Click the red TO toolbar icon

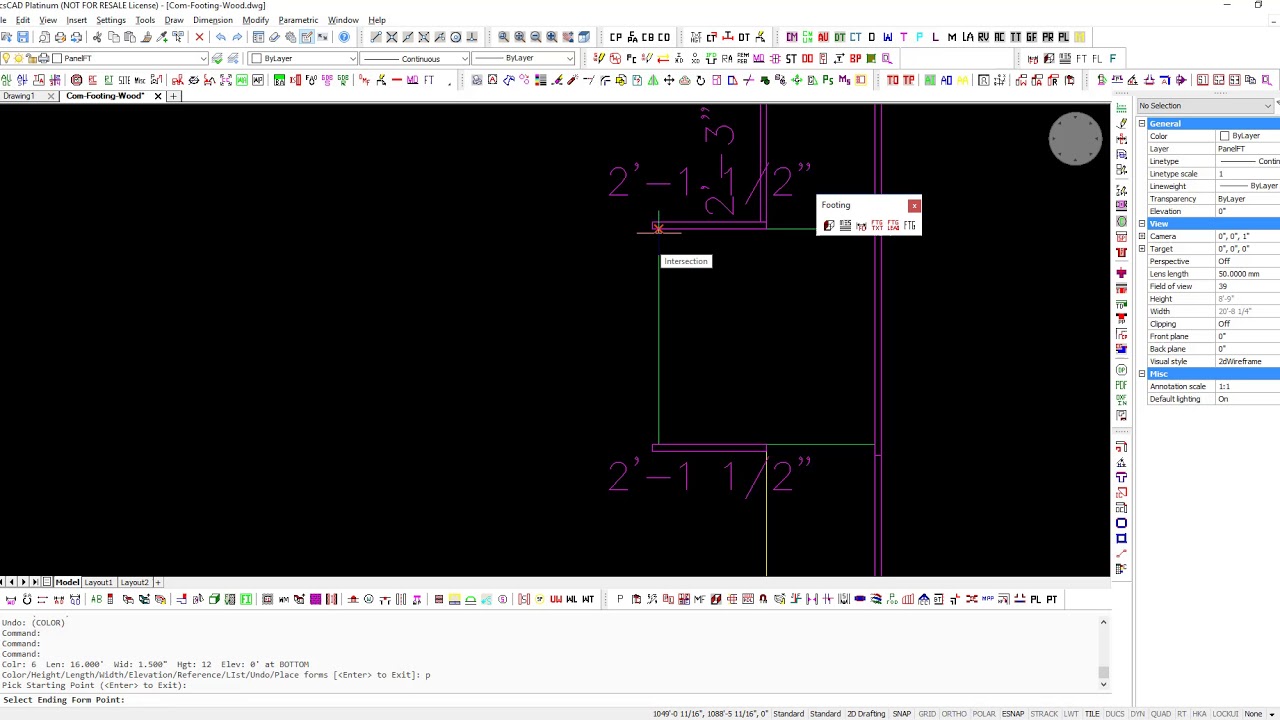893,80
